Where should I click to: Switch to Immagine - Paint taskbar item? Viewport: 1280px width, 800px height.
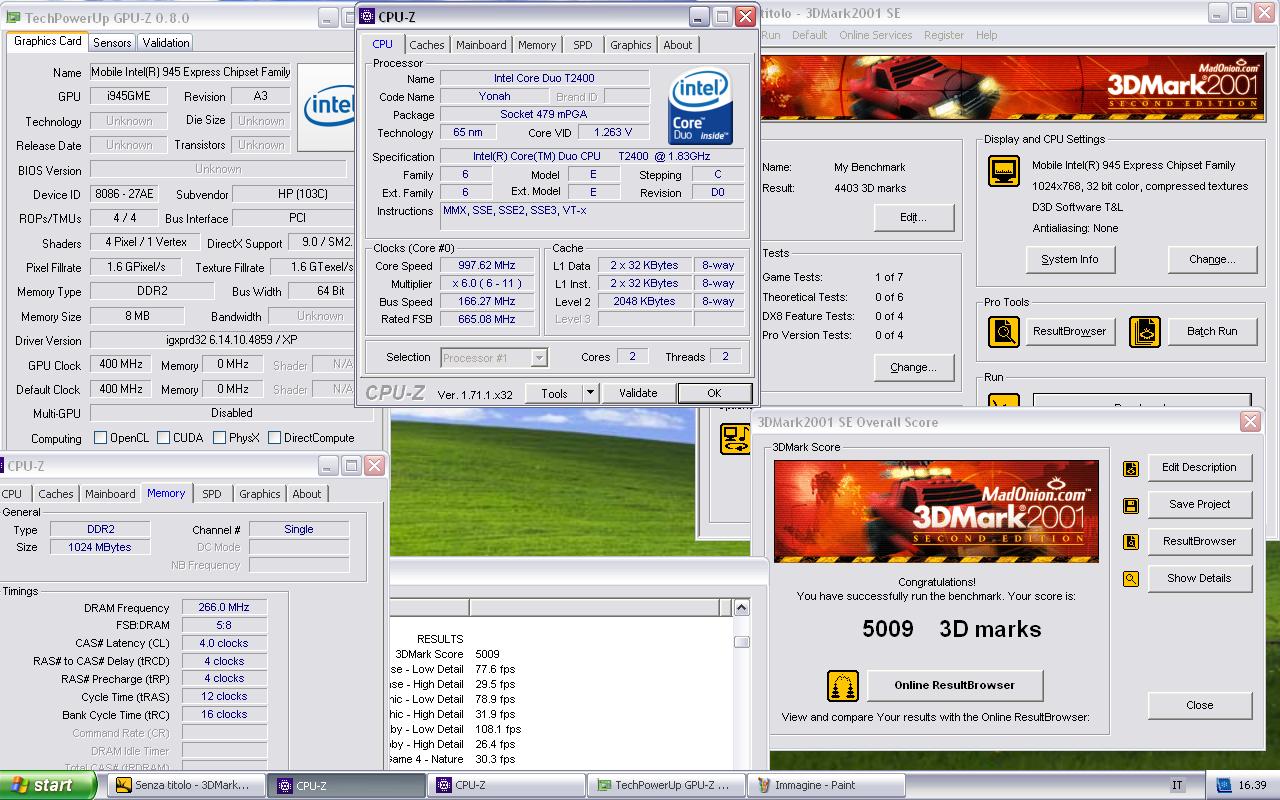pos(826,785)
